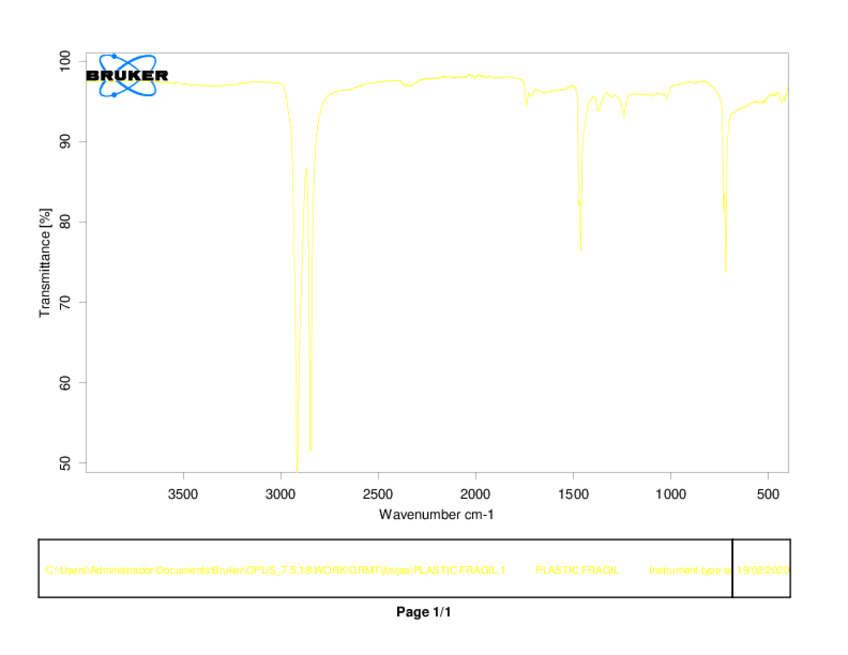Click the deepest spectrum peak near 2900 cm-1
The image size is (848, 655).
(297, 469)
